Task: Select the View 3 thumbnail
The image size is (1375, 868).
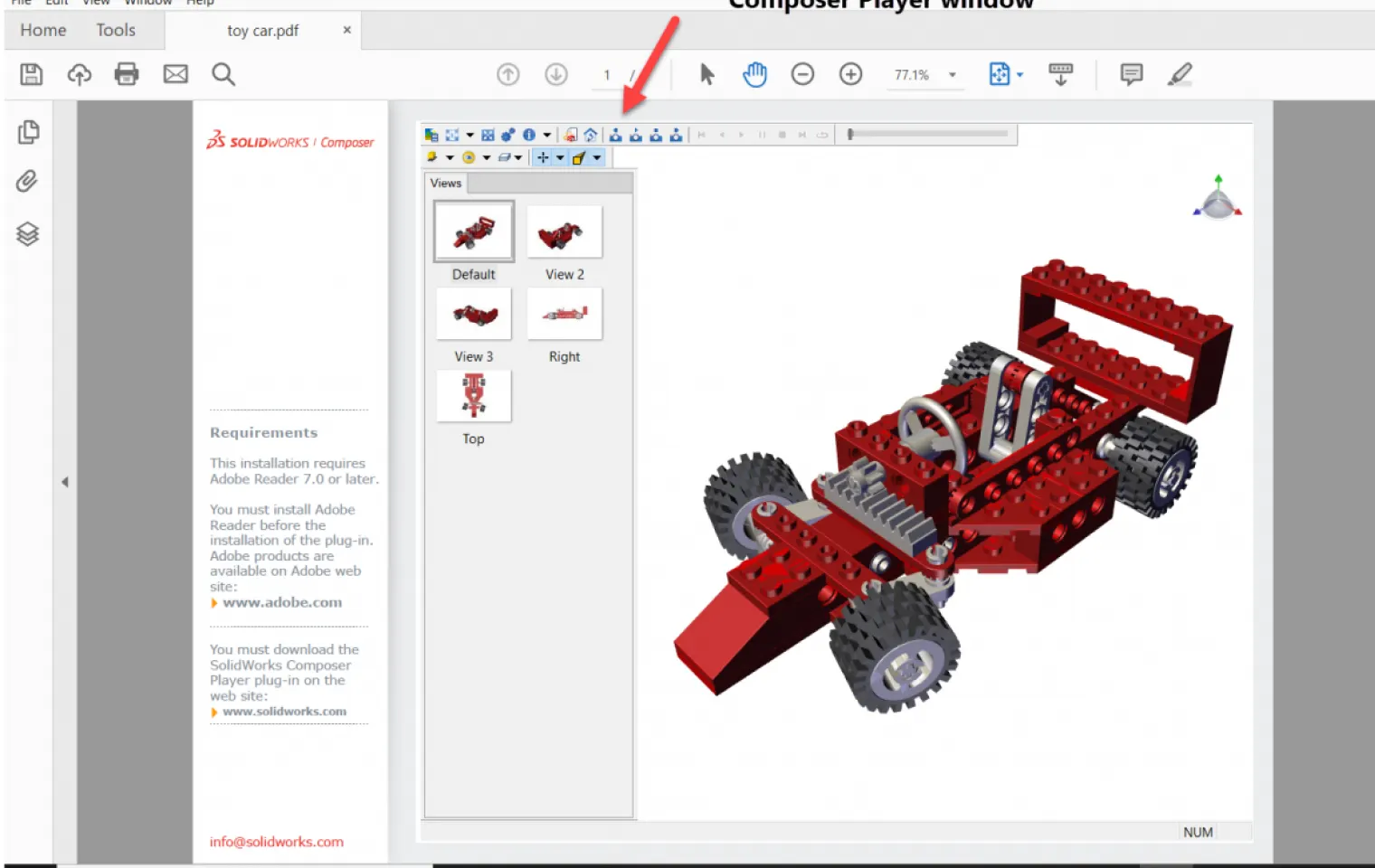Action: coord(474,314)
